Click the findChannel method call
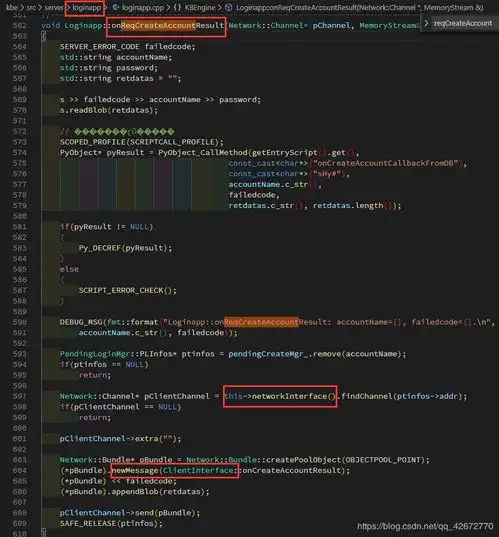Image resolution: width=499 pixels, height=537 pixels. click(x=367, y=396)
